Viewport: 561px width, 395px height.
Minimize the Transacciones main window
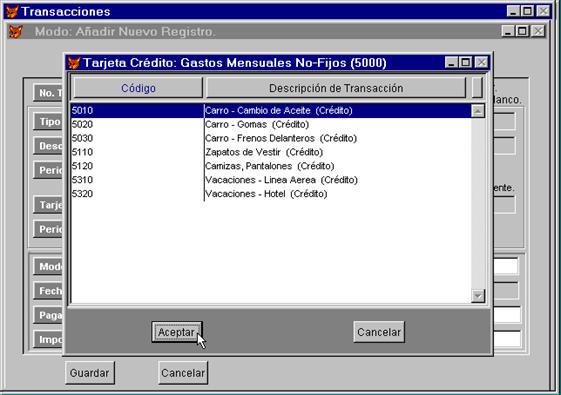(513, 11)
